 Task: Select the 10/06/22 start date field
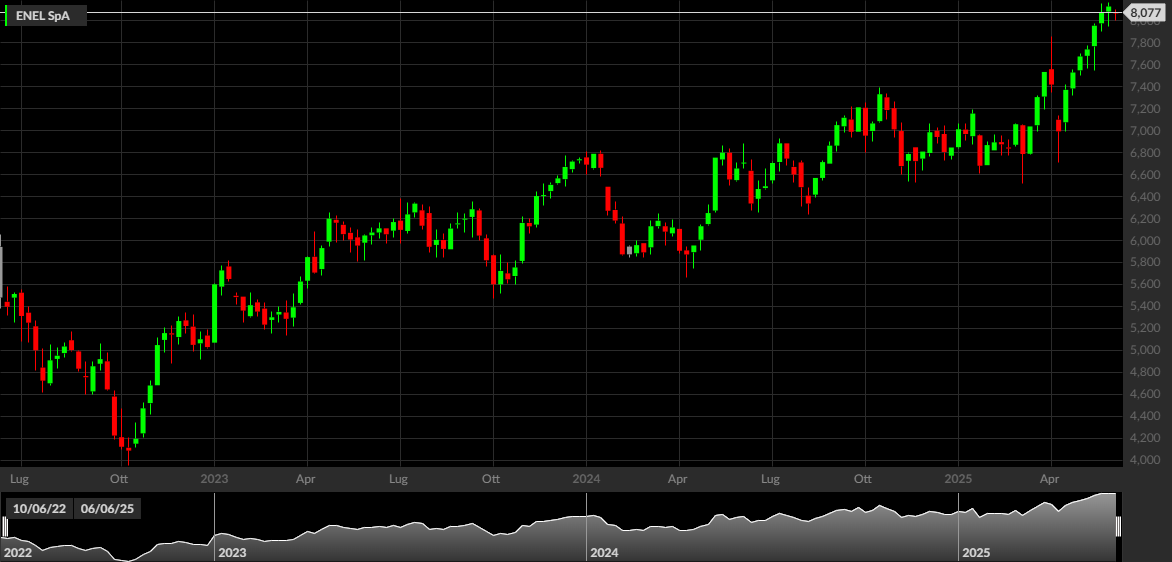coord(40,509)
